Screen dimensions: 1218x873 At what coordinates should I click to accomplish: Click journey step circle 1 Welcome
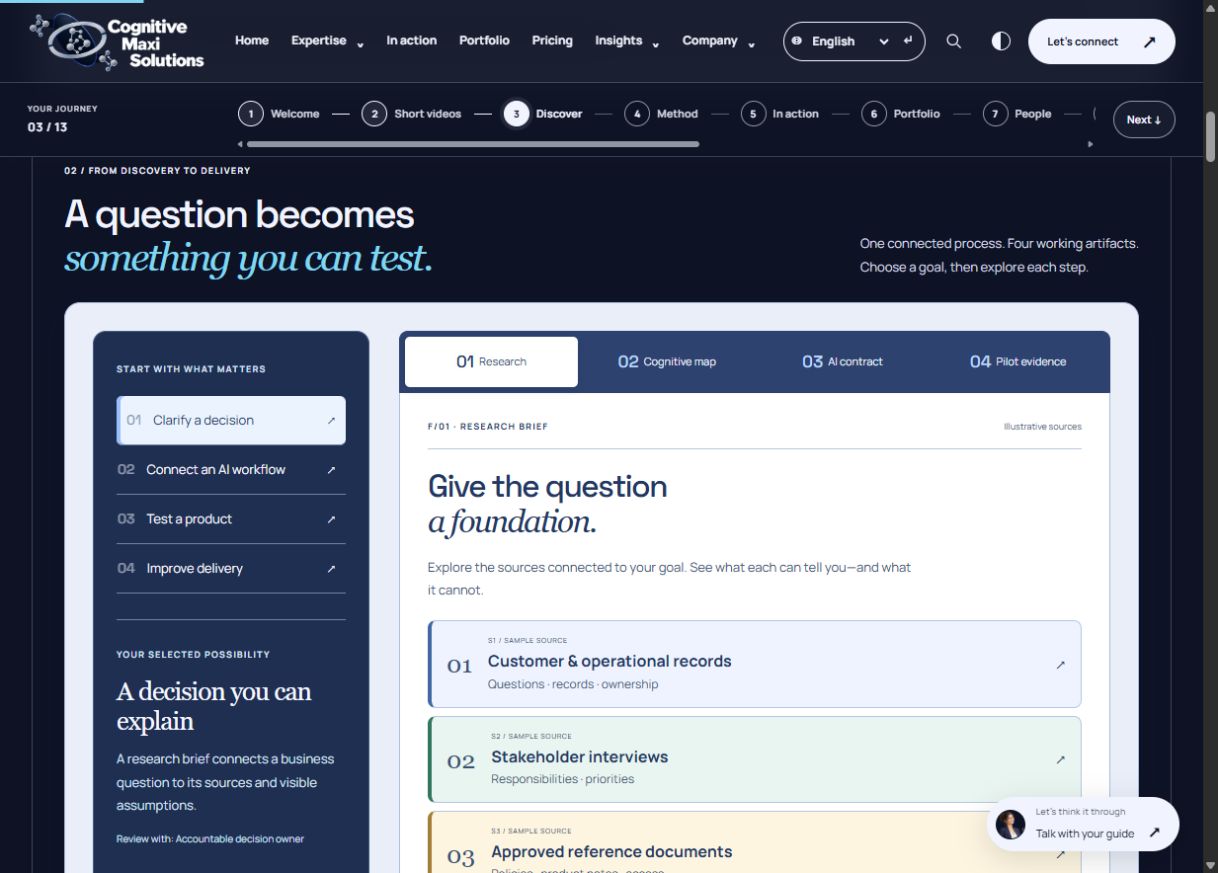[x=250, y=114]
